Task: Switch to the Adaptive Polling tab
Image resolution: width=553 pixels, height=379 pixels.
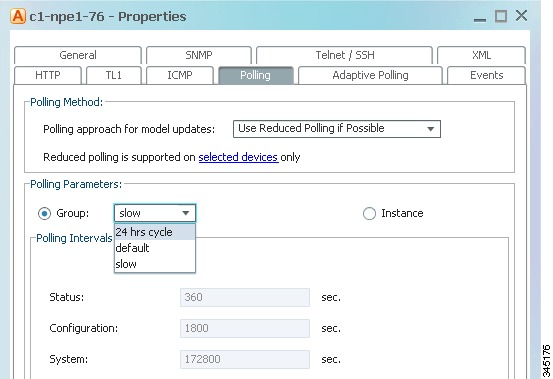Action: pos(370,75)
